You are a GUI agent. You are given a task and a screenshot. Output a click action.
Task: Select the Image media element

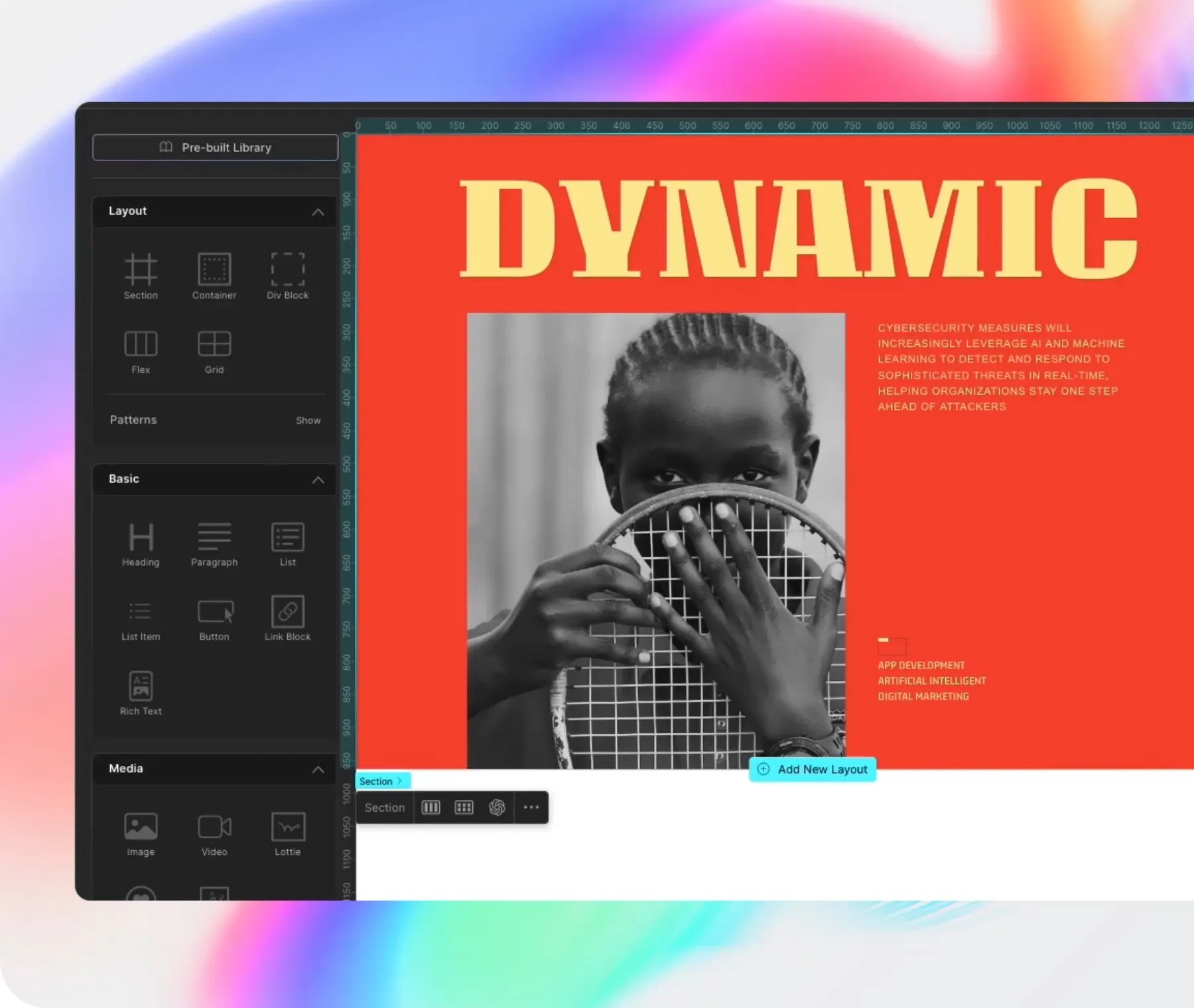click(x=141, y=834)
